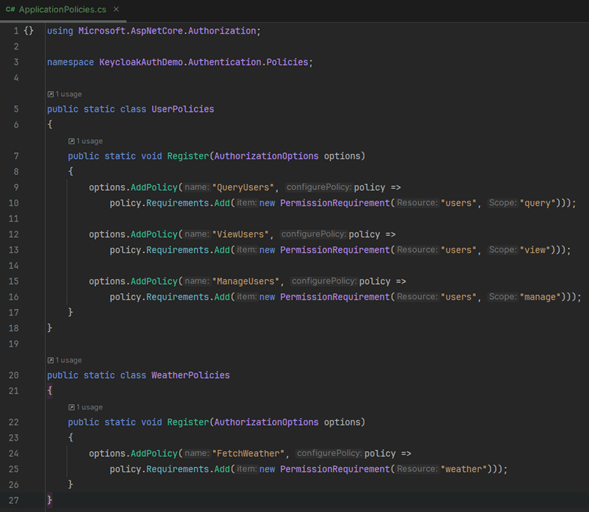Click the "manage" scope string on line 16
Viewport: 589px width, 512px height.
540,297
